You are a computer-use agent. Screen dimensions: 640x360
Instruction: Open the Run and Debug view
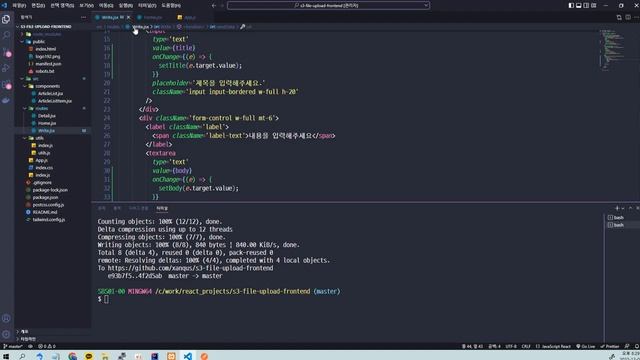click(x=6, y=69)
